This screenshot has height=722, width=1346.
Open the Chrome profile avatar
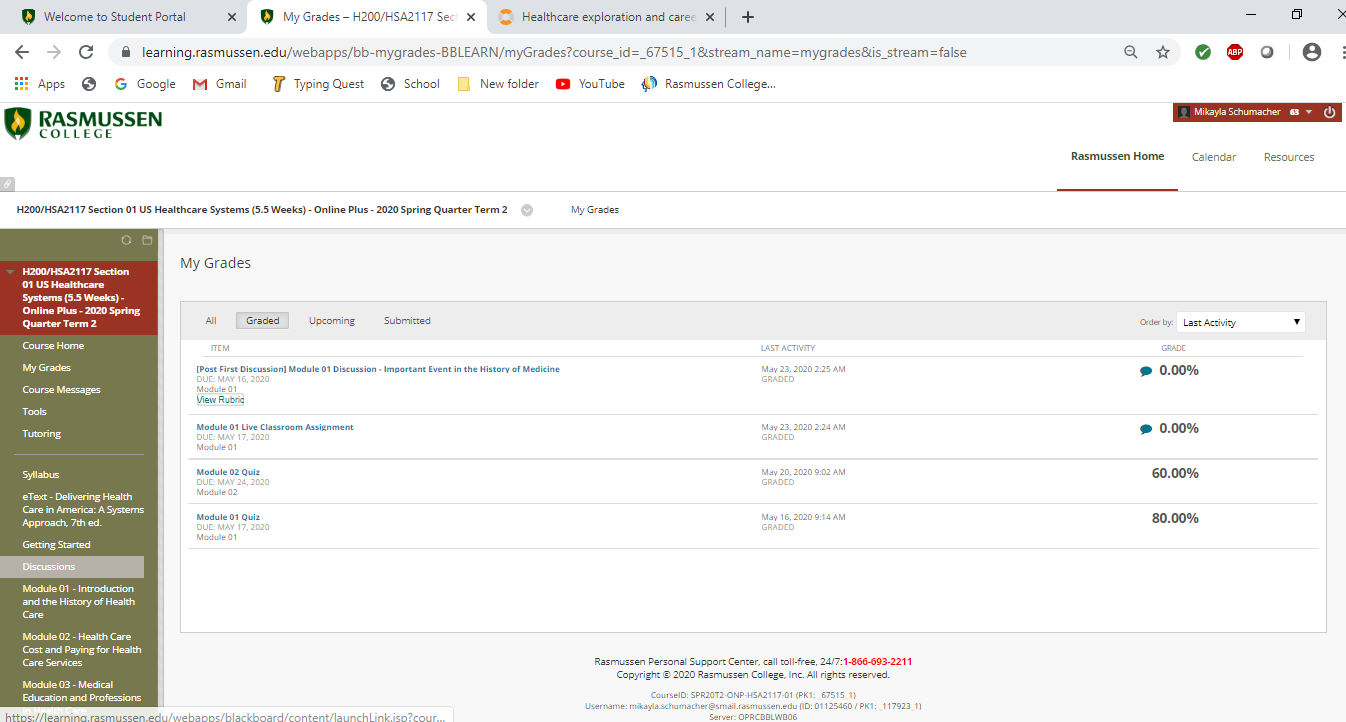pos(1312,52)
